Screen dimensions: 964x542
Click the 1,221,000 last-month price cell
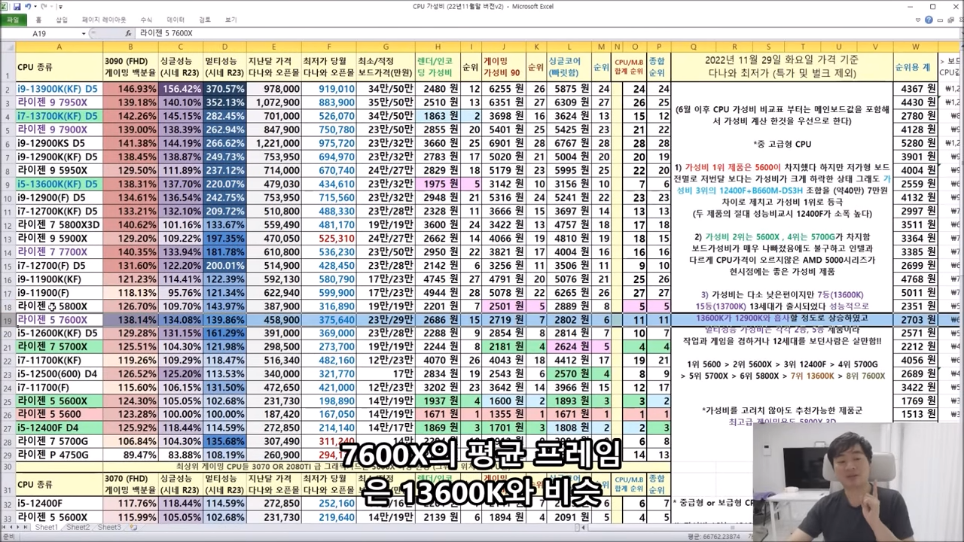point(274,143)
